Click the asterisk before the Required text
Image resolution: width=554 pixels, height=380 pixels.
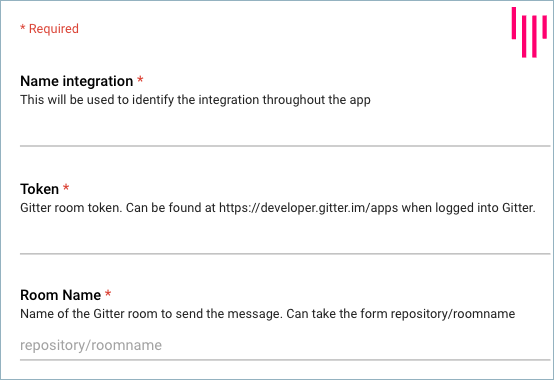click(x=23, y=28)
